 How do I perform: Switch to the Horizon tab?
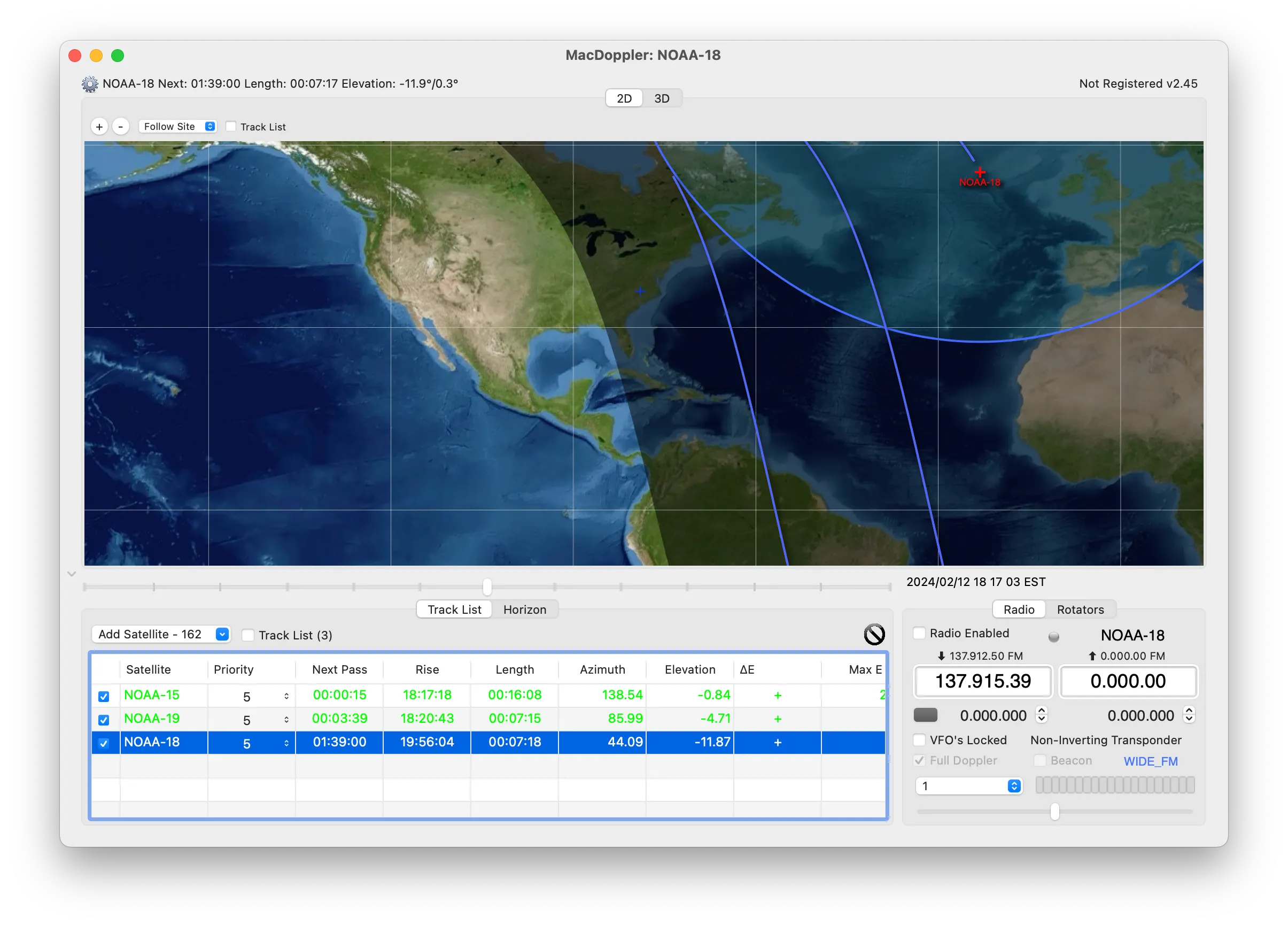[524, 609]
